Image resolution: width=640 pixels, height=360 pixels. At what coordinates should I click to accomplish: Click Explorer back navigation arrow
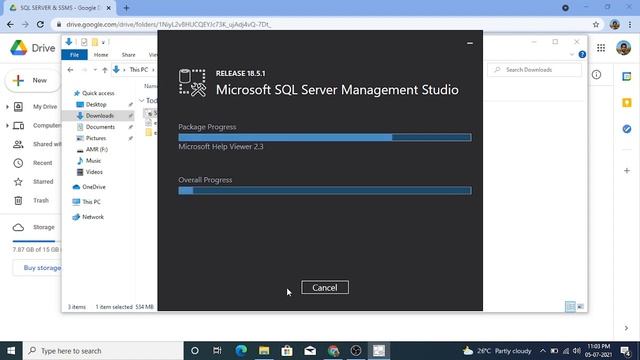(70, 70)
